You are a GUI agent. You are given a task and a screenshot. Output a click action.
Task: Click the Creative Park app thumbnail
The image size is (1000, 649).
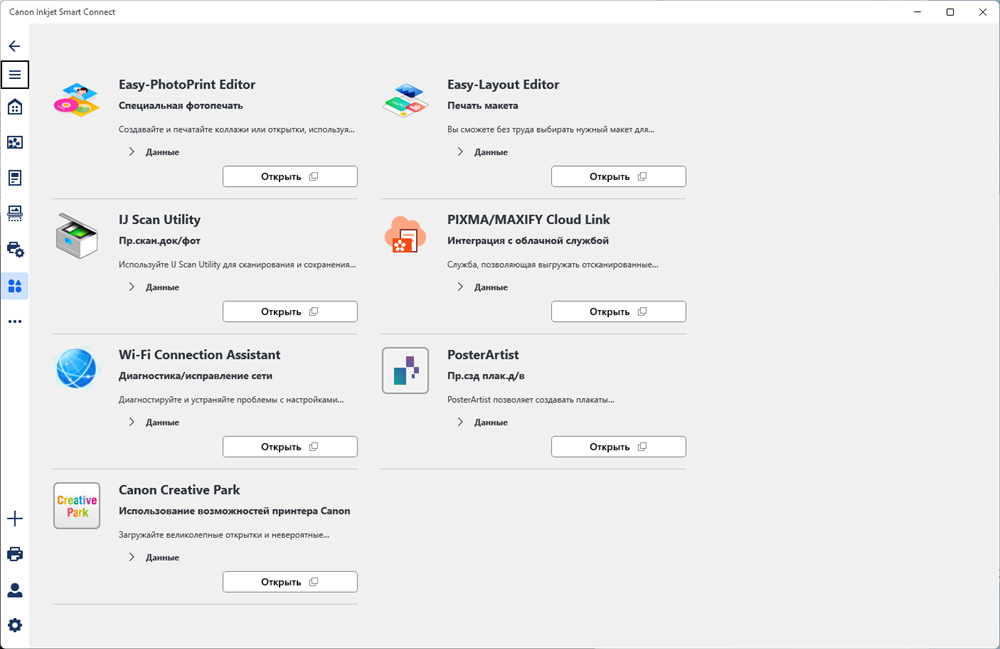77,506
